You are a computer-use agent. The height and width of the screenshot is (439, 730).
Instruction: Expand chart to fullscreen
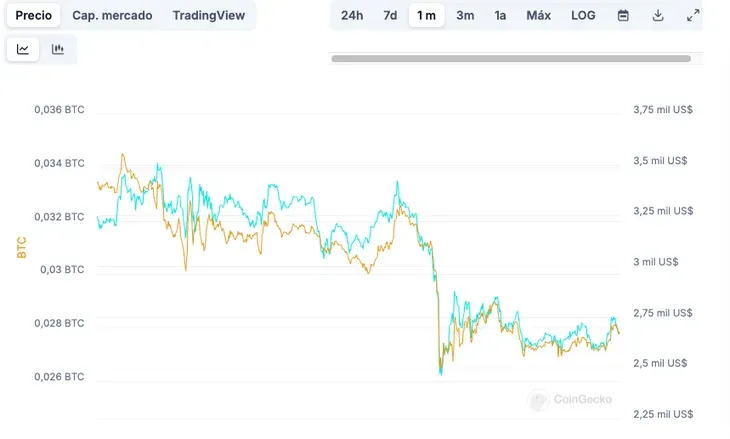coord(693,16)
